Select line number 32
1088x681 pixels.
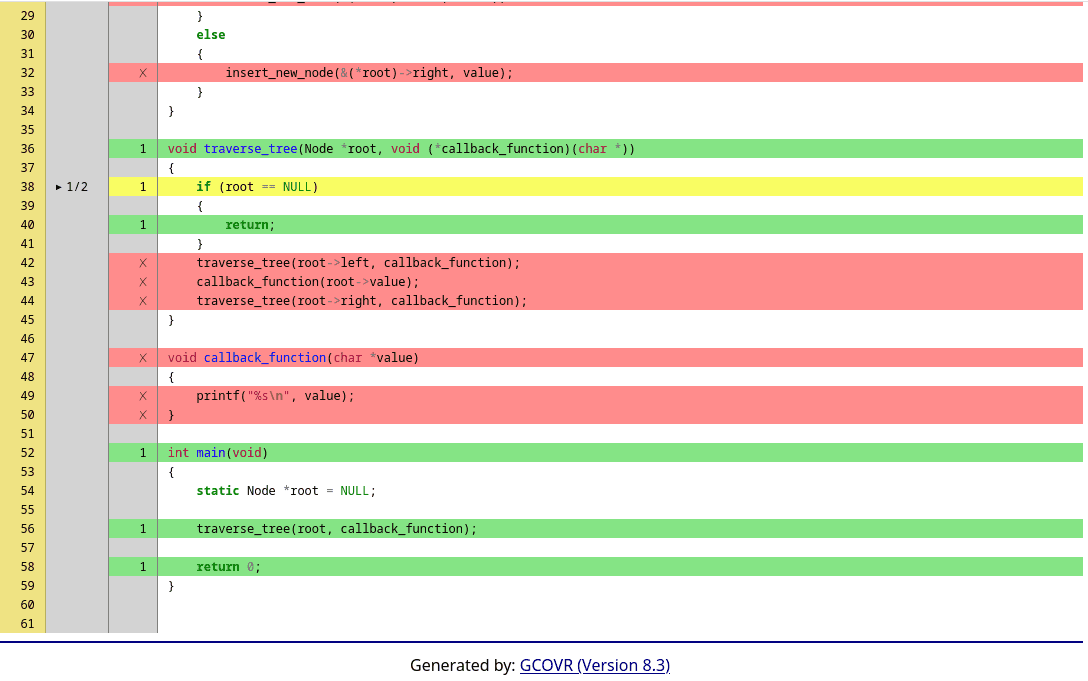pos(27,73)
